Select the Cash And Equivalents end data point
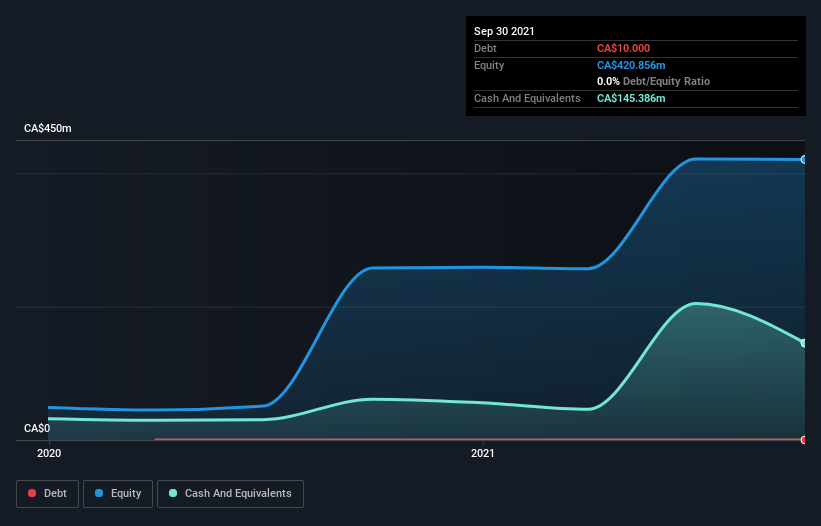 point(804,343)
